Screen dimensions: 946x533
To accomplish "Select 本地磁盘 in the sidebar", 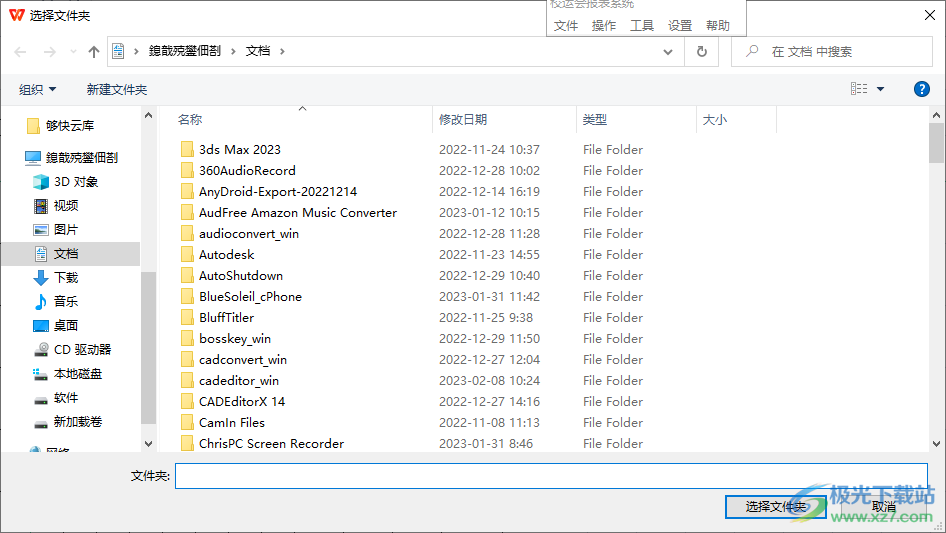I will pyautogui.click(x=78, y=374).
